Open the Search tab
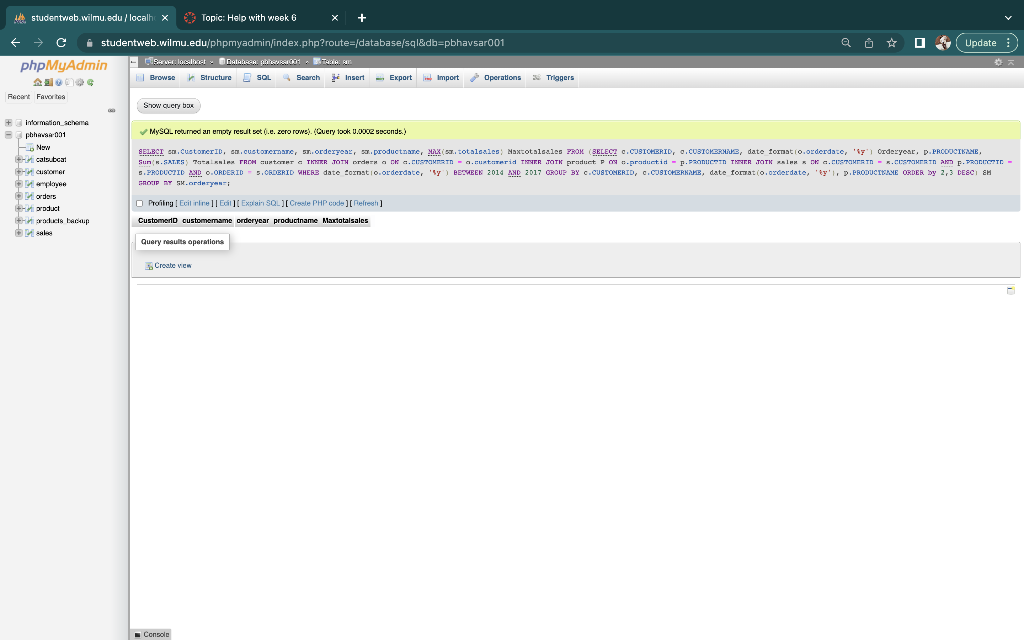1024x640 pixels. click(301, 78)
